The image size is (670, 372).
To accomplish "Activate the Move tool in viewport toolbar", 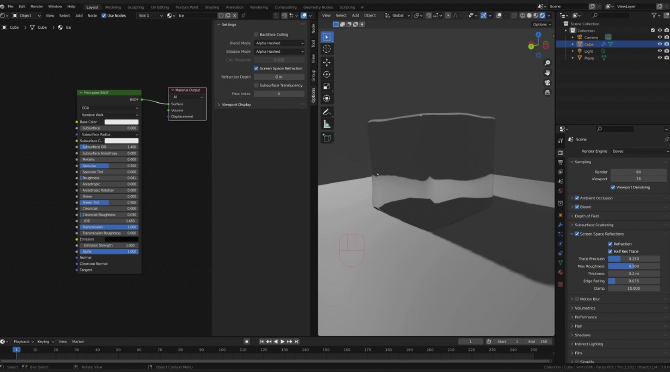I will coord(327,62).
